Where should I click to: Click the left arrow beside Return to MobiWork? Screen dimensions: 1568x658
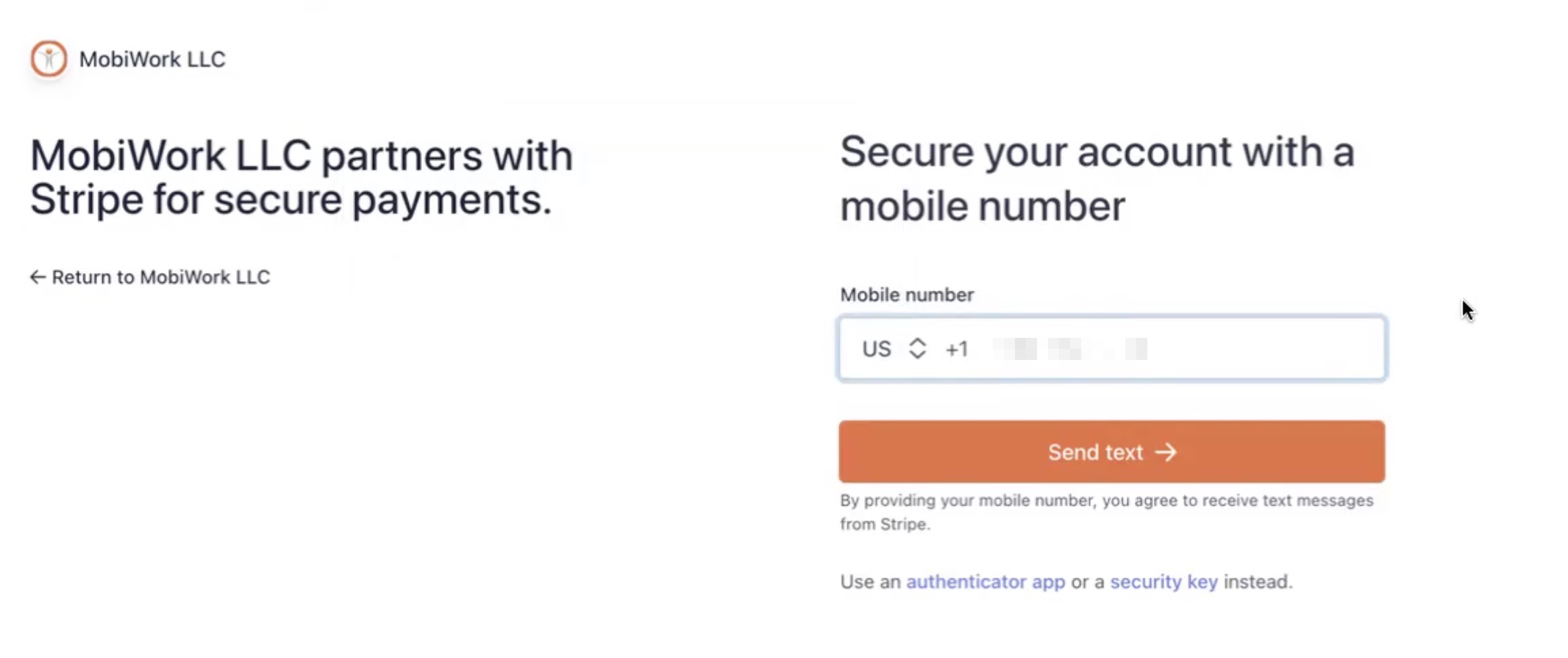[x=38, y=277]
